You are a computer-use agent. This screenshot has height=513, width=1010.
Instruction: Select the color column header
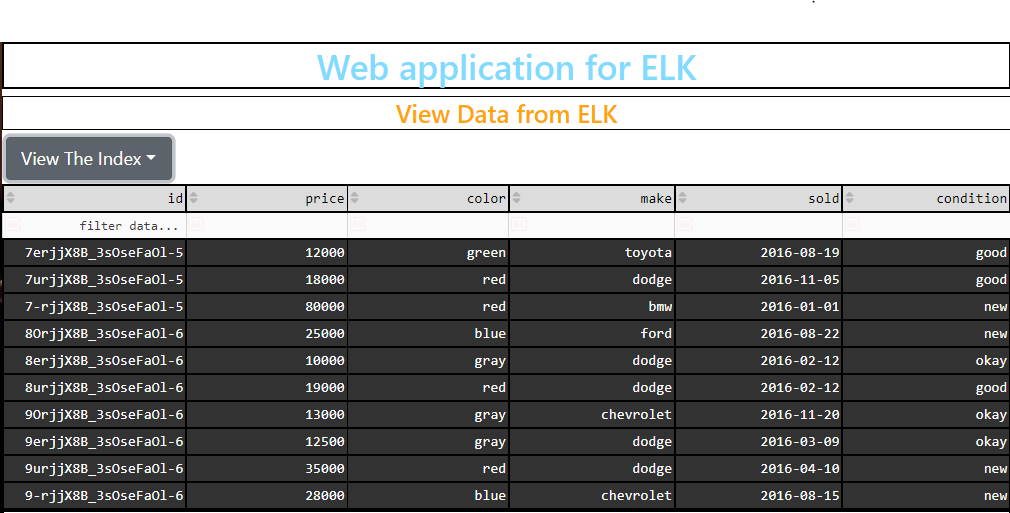pos(428,198)
